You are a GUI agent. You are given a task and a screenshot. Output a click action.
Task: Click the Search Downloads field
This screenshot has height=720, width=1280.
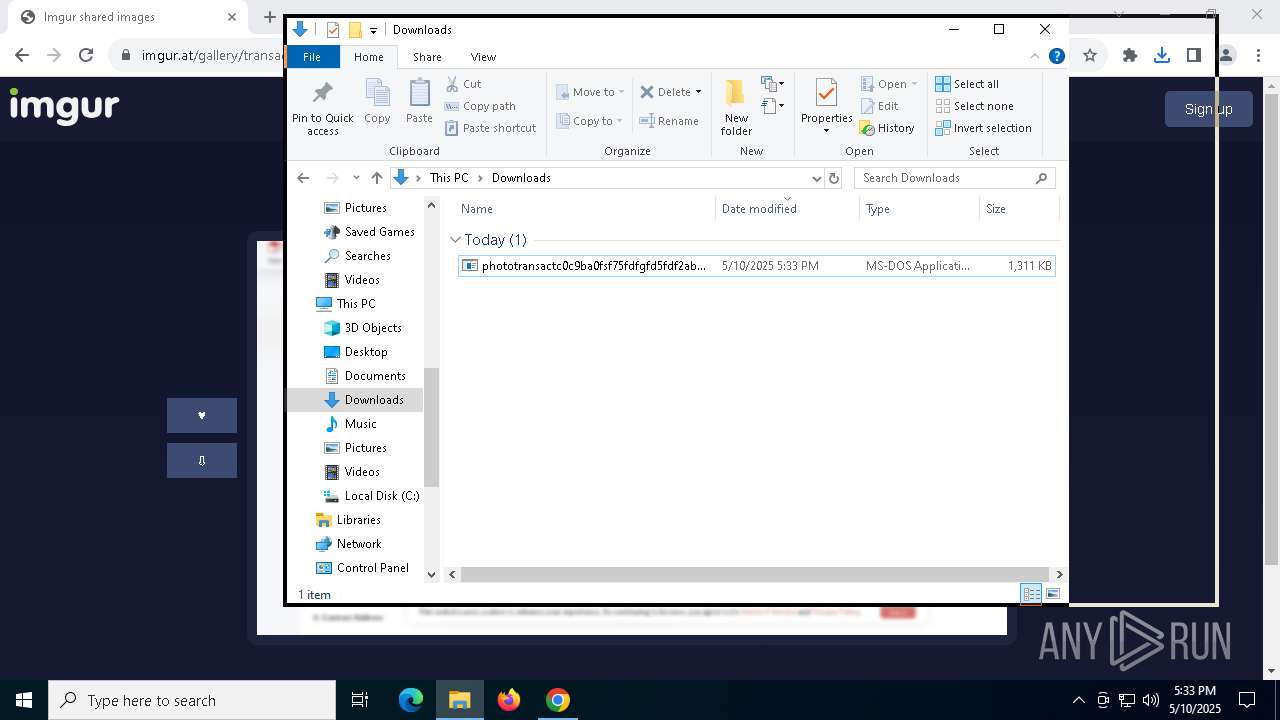click(954, 178)
